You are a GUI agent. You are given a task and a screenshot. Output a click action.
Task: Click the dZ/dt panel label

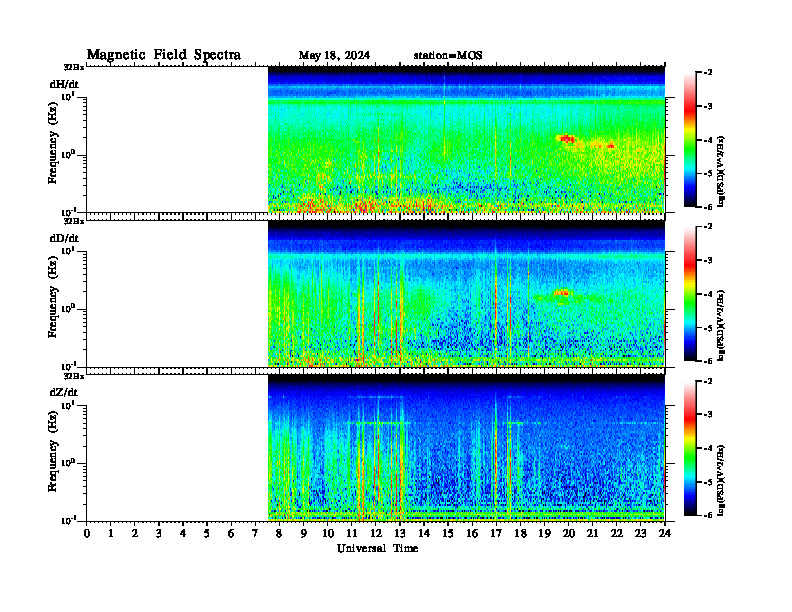(64, 392)
